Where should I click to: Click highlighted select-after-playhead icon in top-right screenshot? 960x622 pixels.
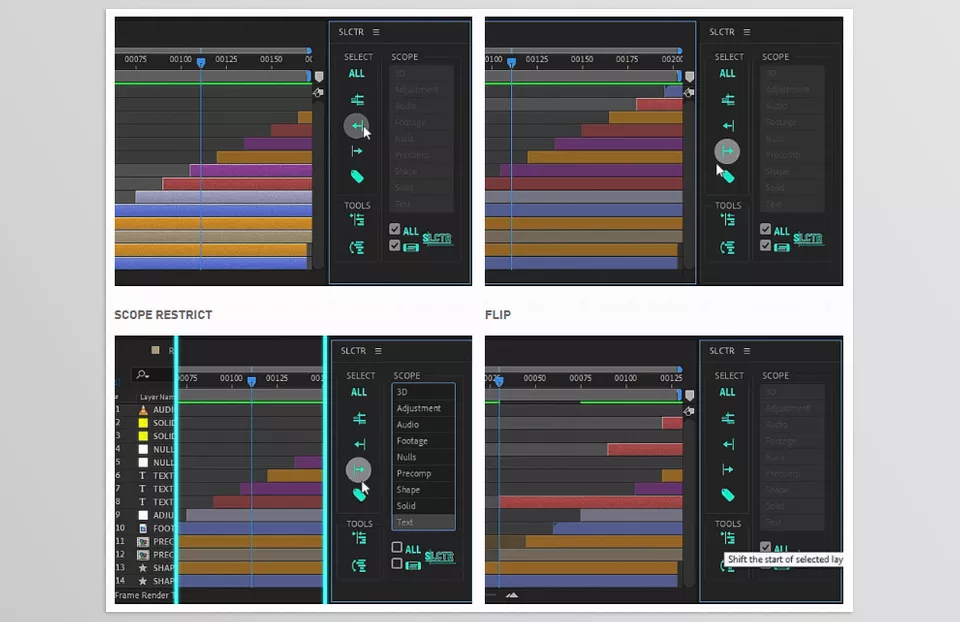click(727, 151)
